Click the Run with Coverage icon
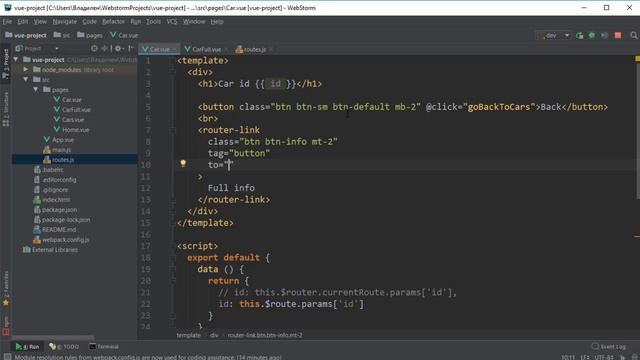Screen dimensions: 640x360 [x=604, y=36]
